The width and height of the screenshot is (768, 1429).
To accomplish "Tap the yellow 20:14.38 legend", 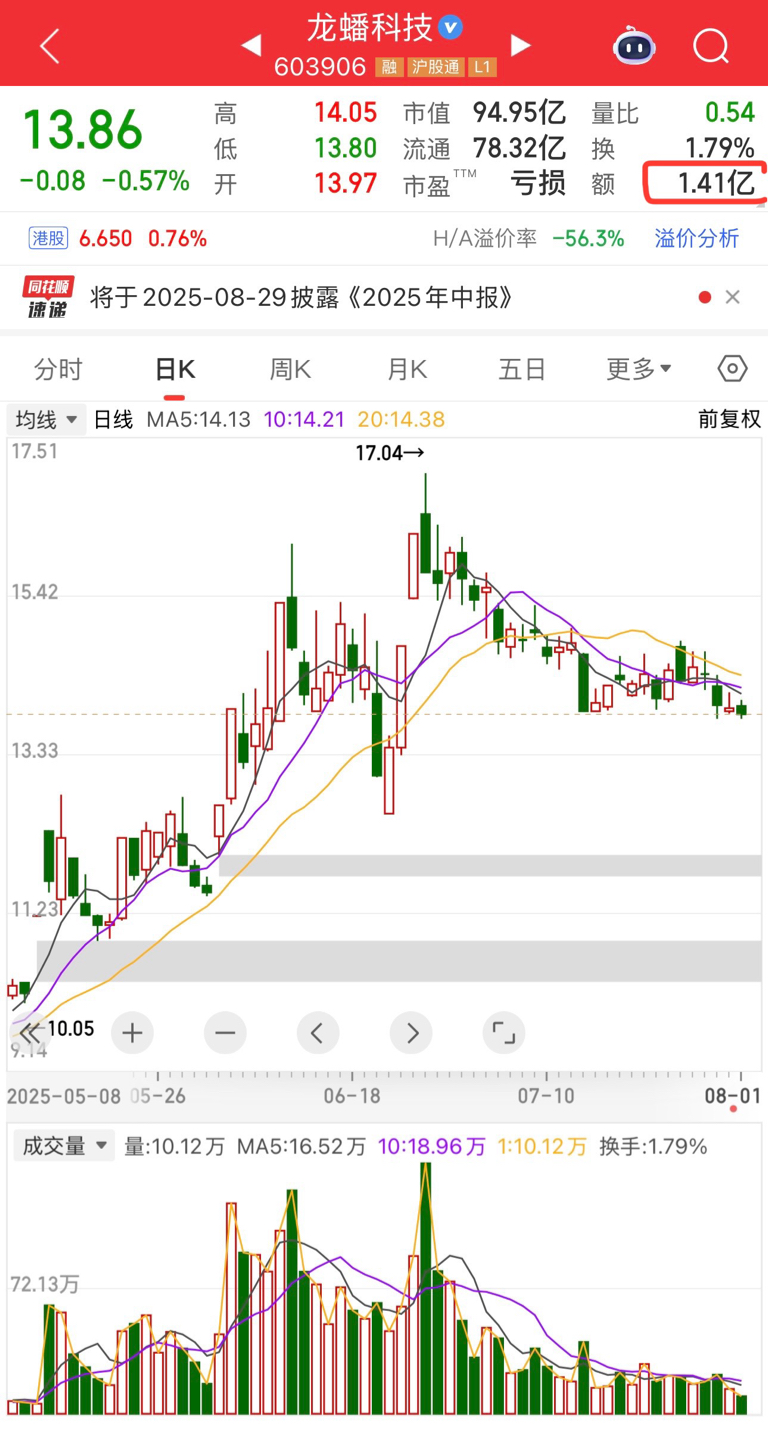I will [403, 420].
